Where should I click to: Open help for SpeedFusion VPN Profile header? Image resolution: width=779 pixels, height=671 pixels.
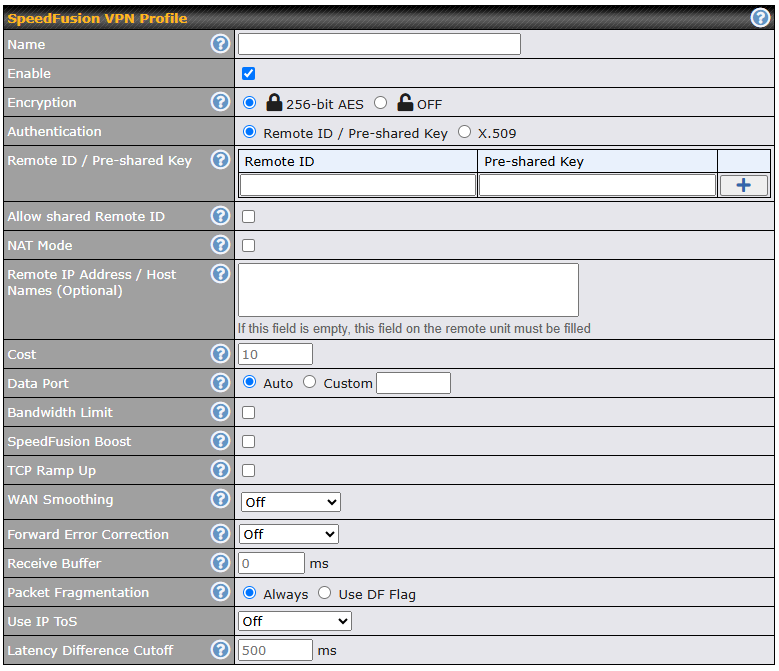point(760,18)
